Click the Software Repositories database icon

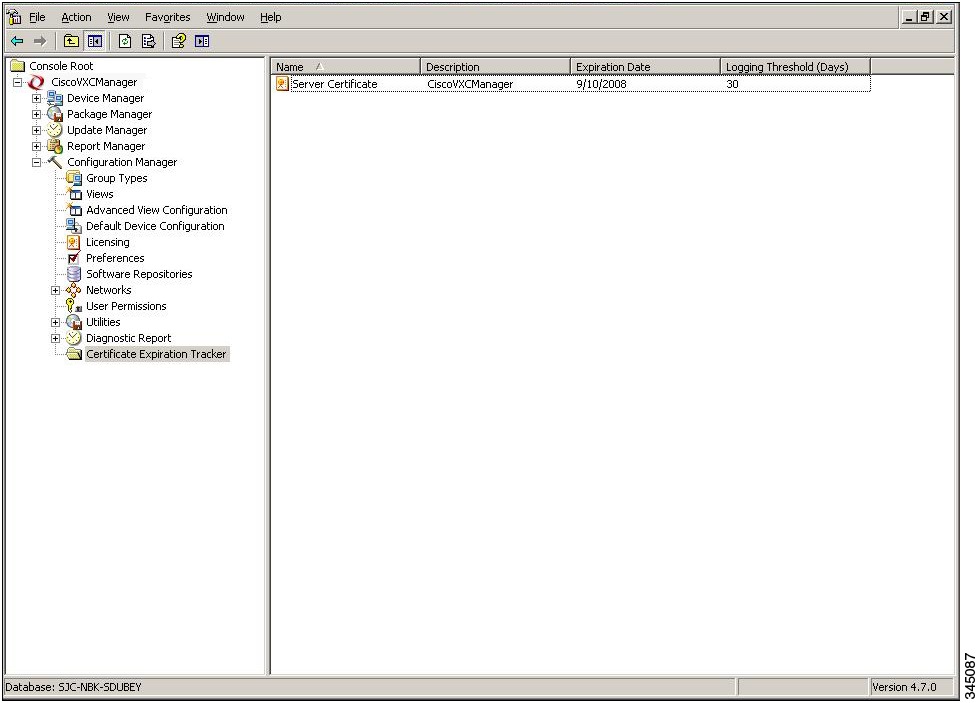point(74,274)
